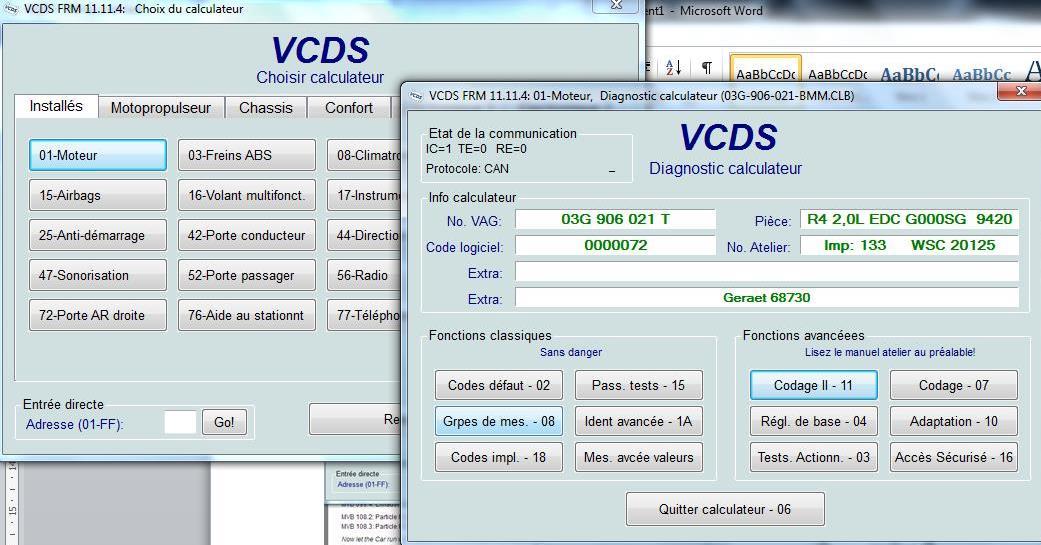This screenshot has width=1041, height=545.
Task: Open Ident avancée - 1A
Action: tap(639, 422)
